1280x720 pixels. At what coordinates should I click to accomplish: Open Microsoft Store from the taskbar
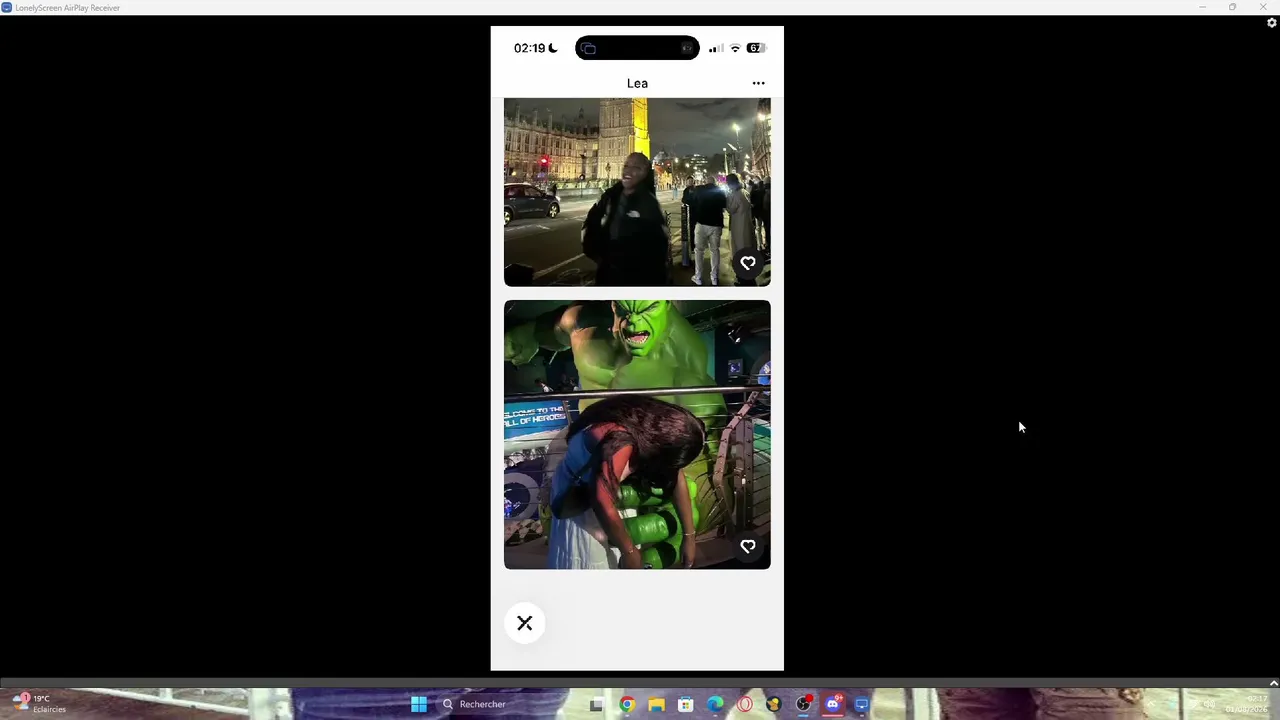tap(685, 704)
